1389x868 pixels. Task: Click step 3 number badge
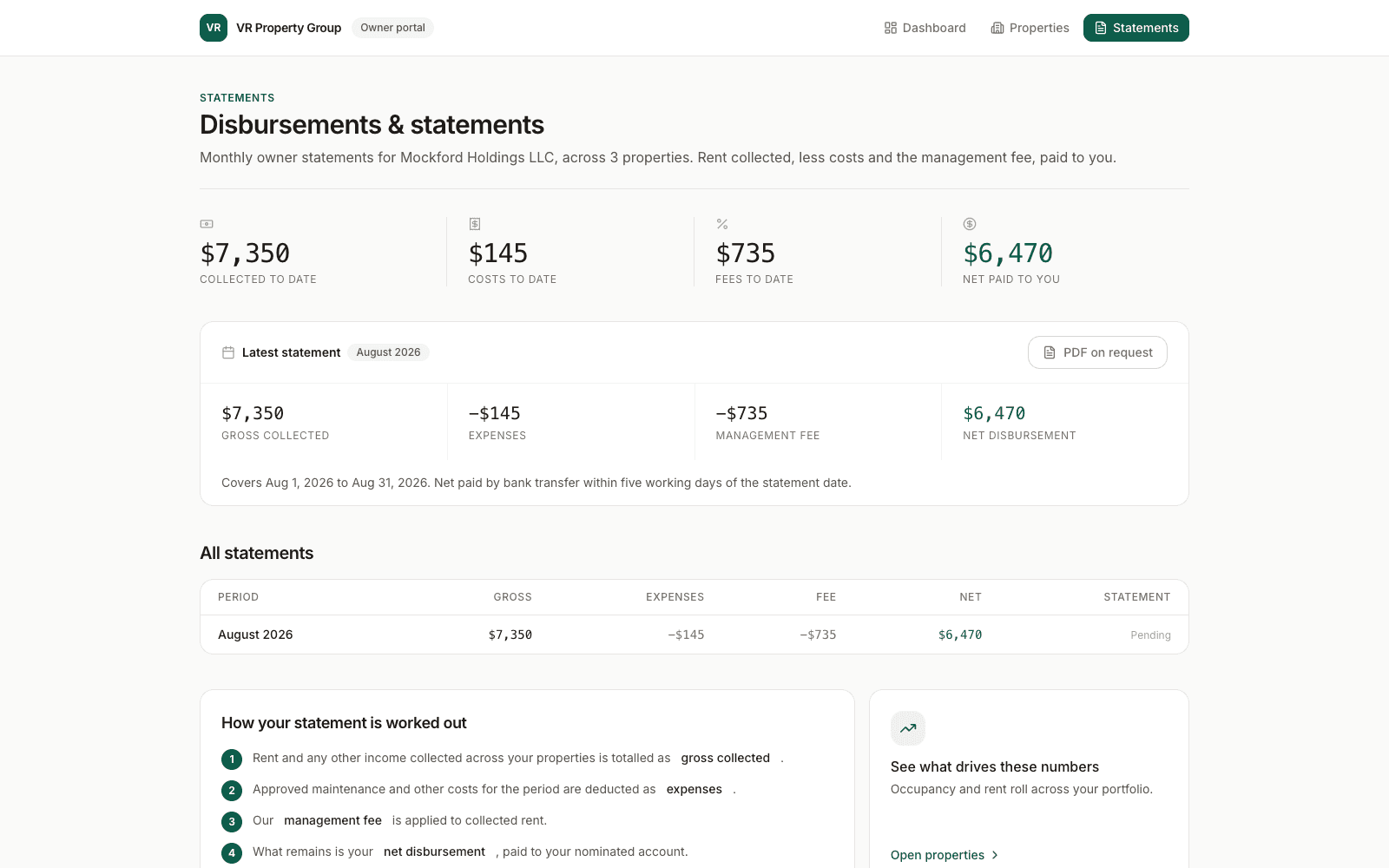click(232, 821)
